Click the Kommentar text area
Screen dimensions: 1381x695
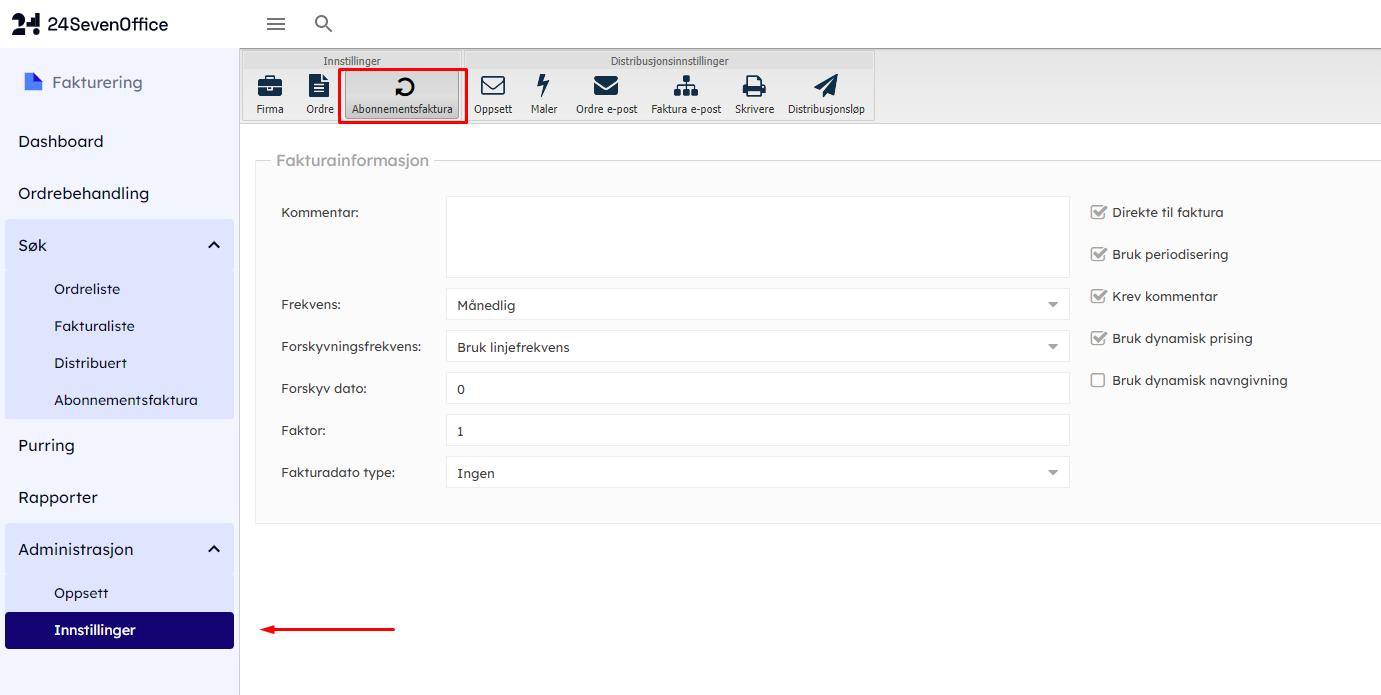[x=757, y=237]
